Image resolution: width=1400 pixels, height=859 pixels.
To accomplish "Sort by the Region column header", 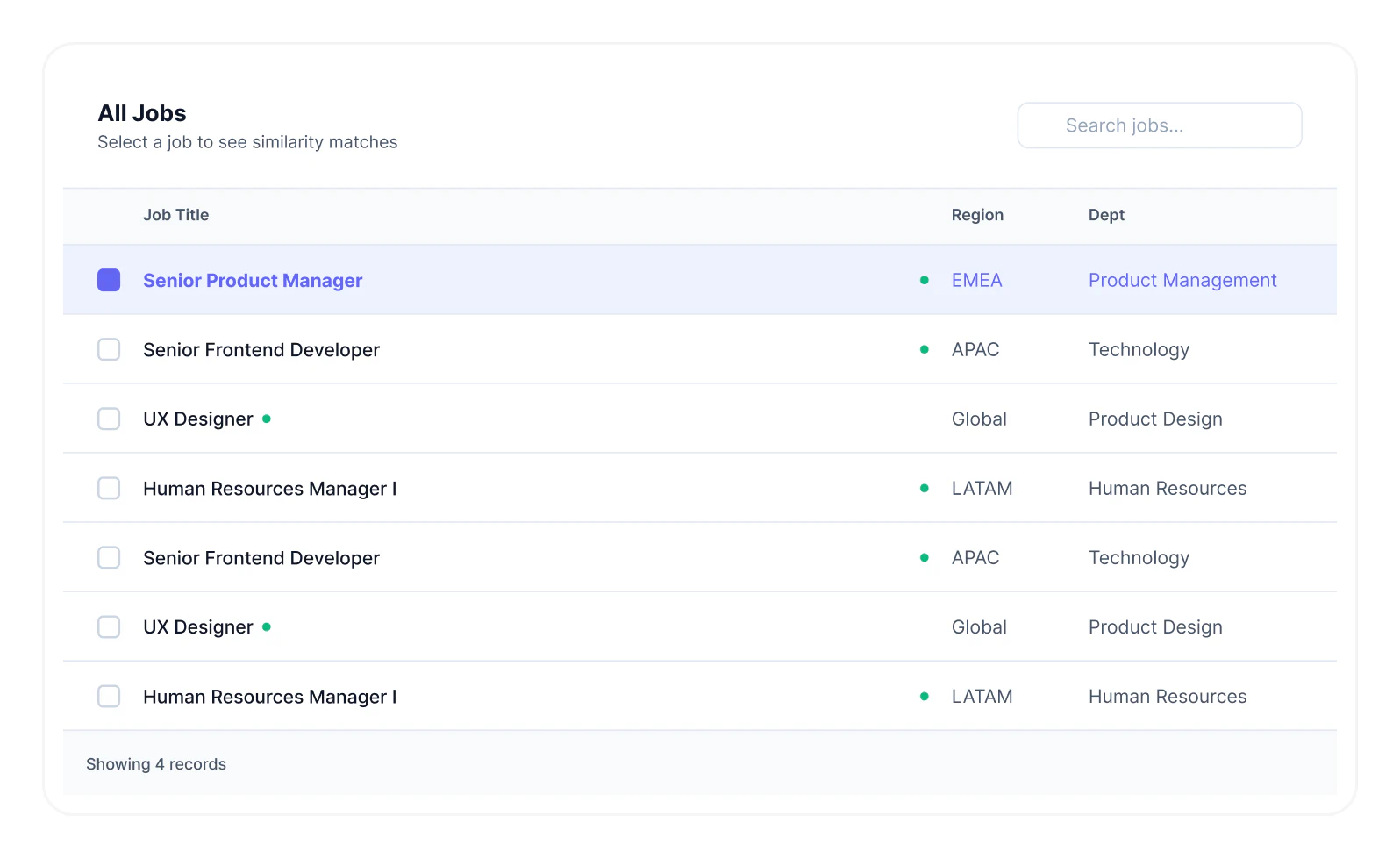I will [x=977, y=215].
